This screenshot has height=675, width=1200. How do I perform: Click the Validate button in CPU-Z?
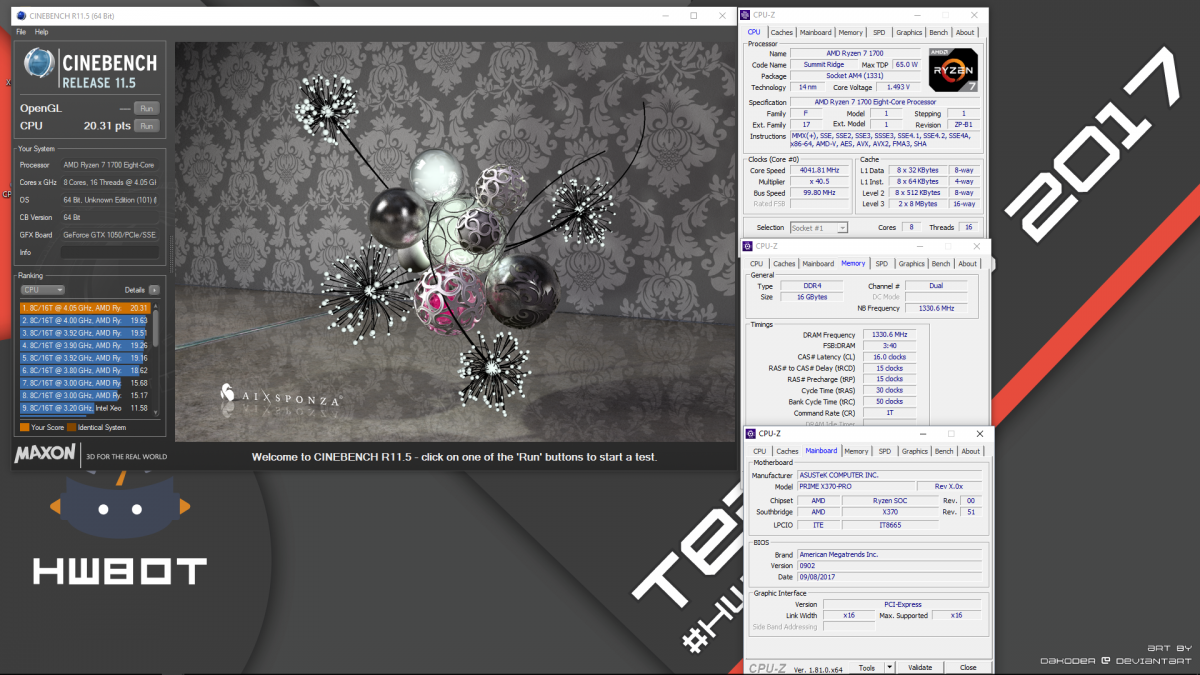point(920,667)
